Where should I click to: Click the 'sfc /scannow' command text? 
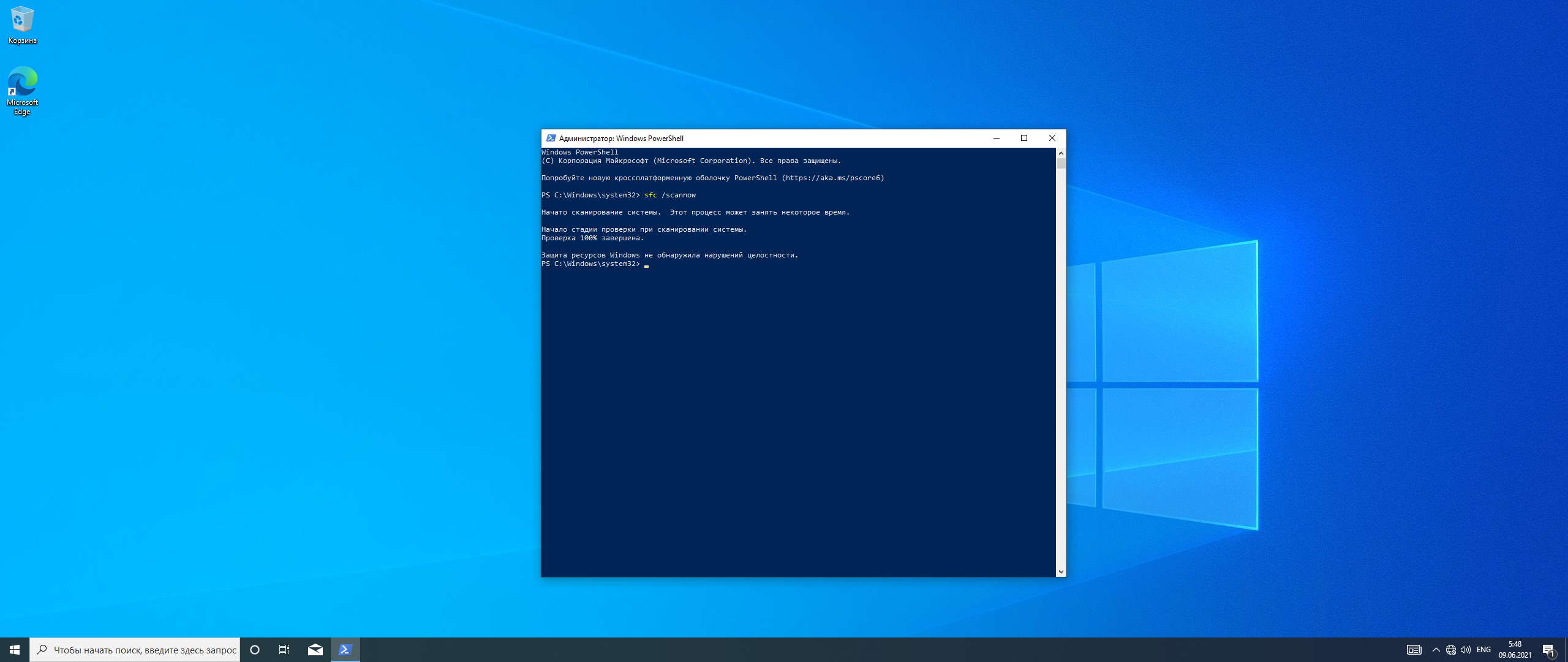(670, 195)
